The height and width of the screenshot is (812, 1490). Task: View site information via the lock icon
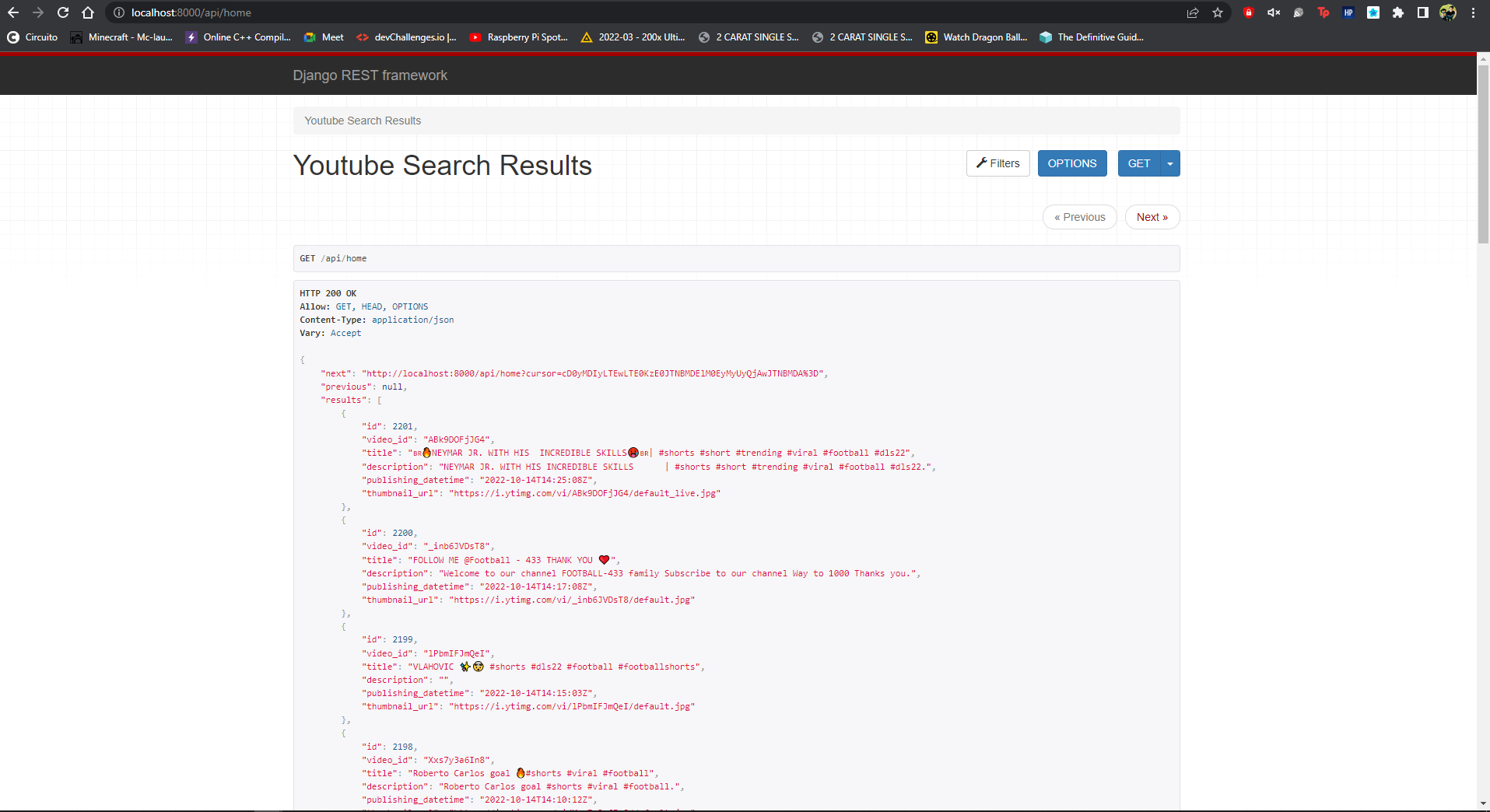[x=117, y=12]
